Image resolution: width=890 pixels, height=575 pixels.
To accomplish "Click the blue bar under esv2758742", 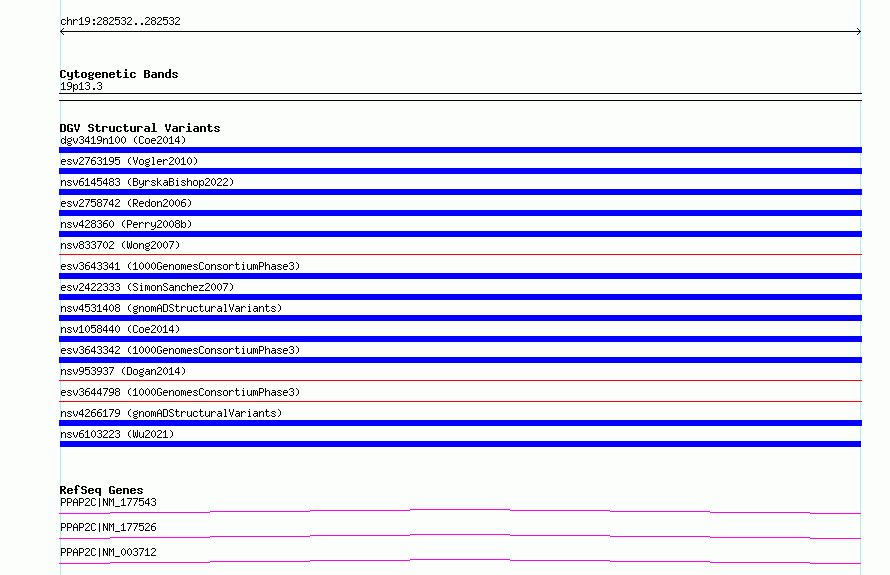I will pos(460,213).
